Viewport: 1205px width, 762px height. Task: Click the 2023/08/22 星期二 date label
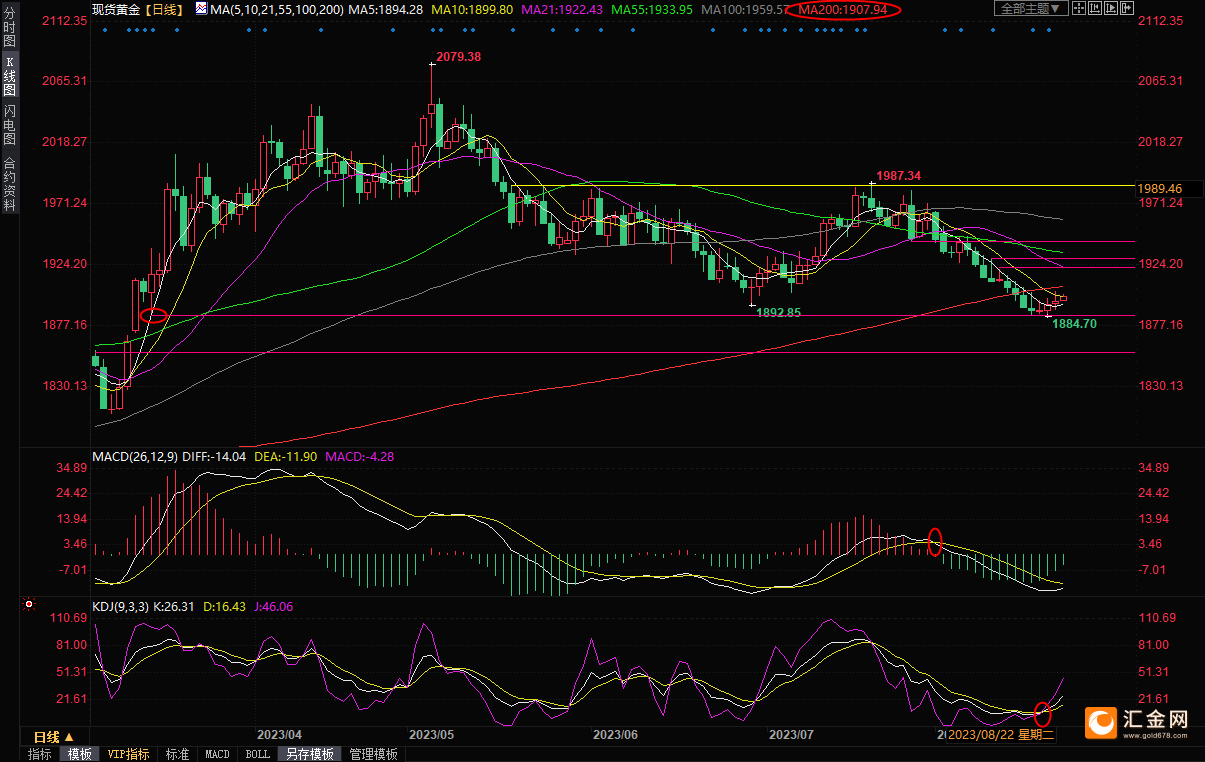coord(1001,734)
